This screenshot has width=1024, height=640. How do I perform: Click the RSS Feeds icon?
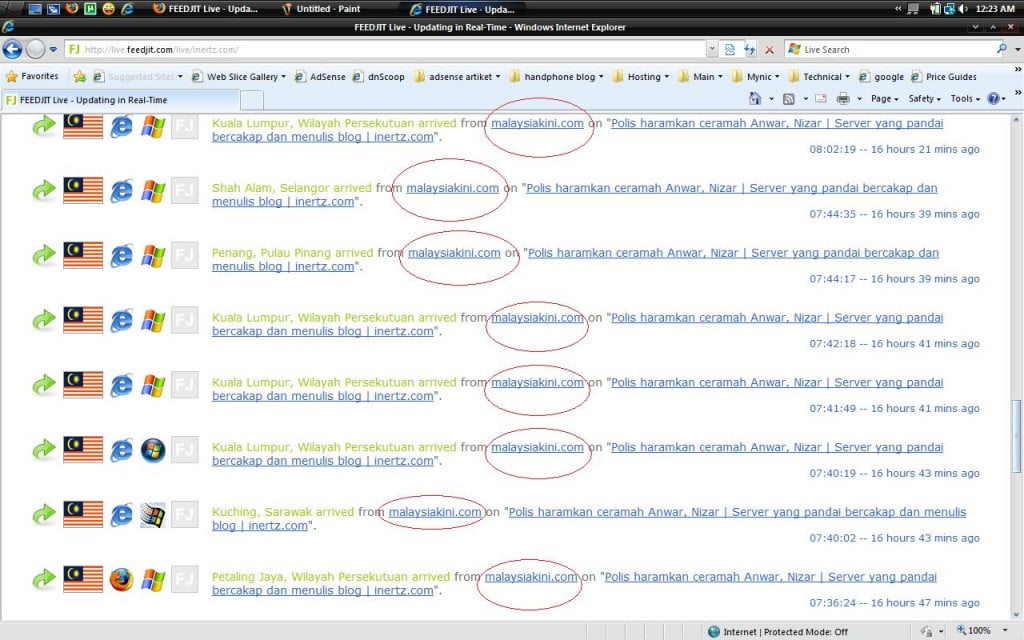[x=788, y=99]
